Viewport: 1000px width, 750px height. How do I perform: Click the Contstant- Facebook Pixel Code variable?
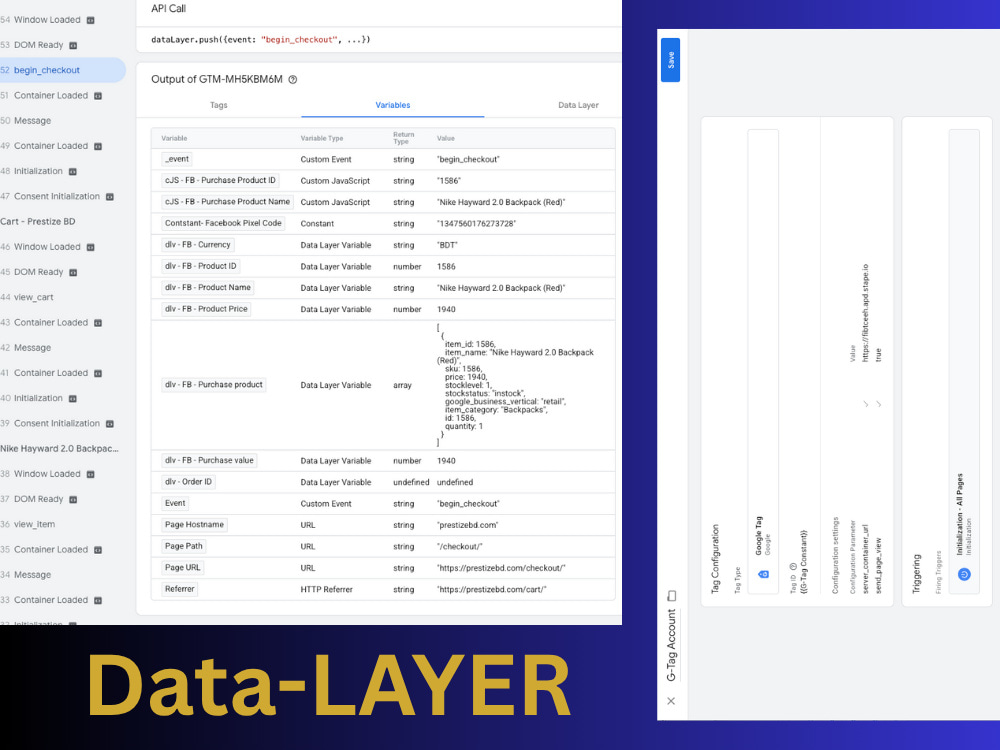coord(223,223)
